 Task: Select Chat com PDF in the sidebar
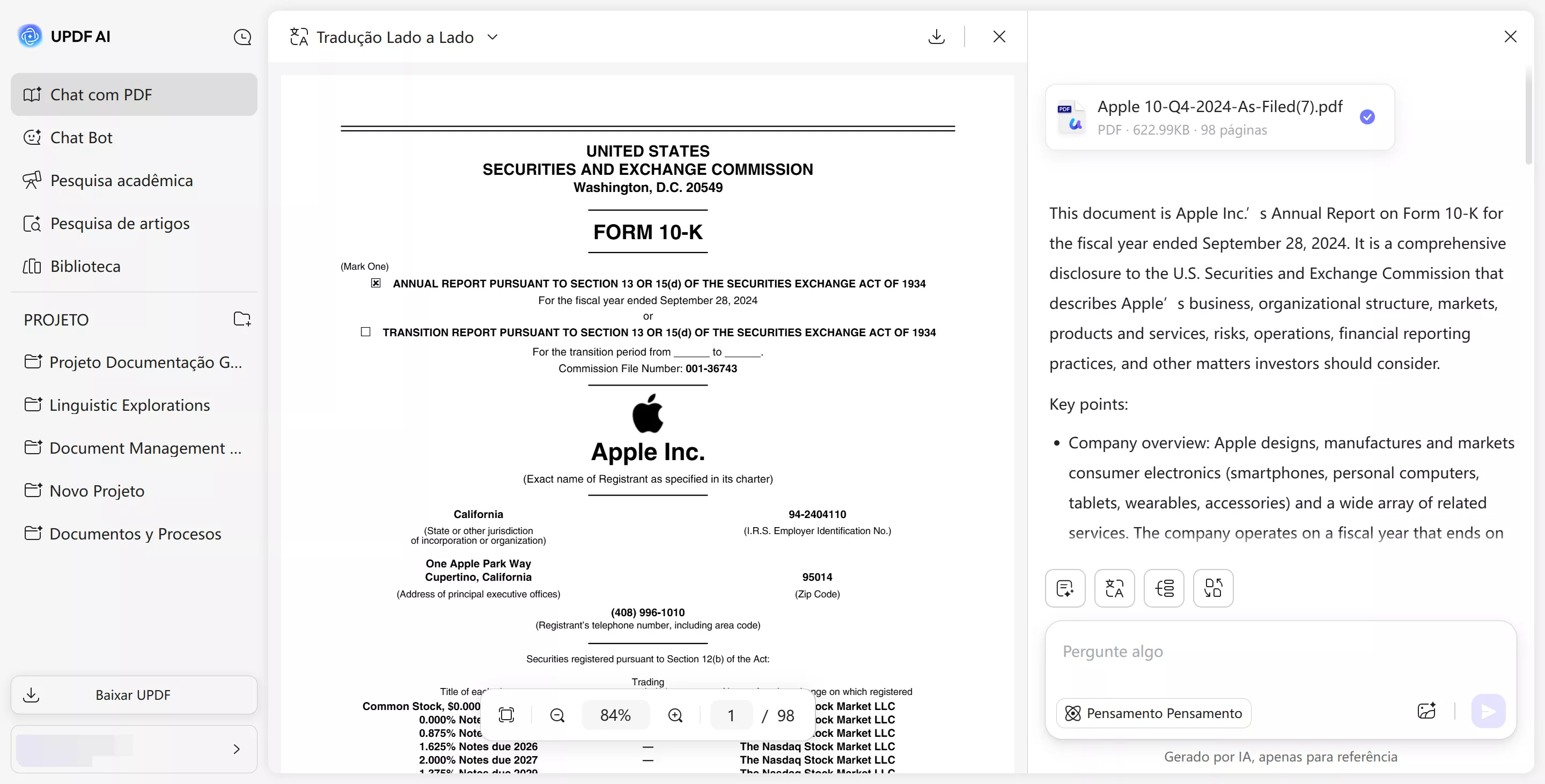(101, 94)
